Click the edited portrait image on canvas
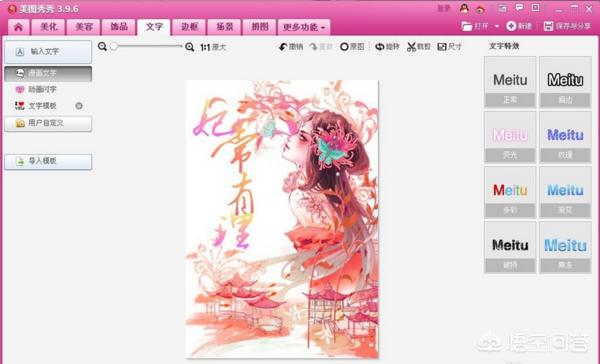Viewport: 600px width, 364px height. coord(282,219)
